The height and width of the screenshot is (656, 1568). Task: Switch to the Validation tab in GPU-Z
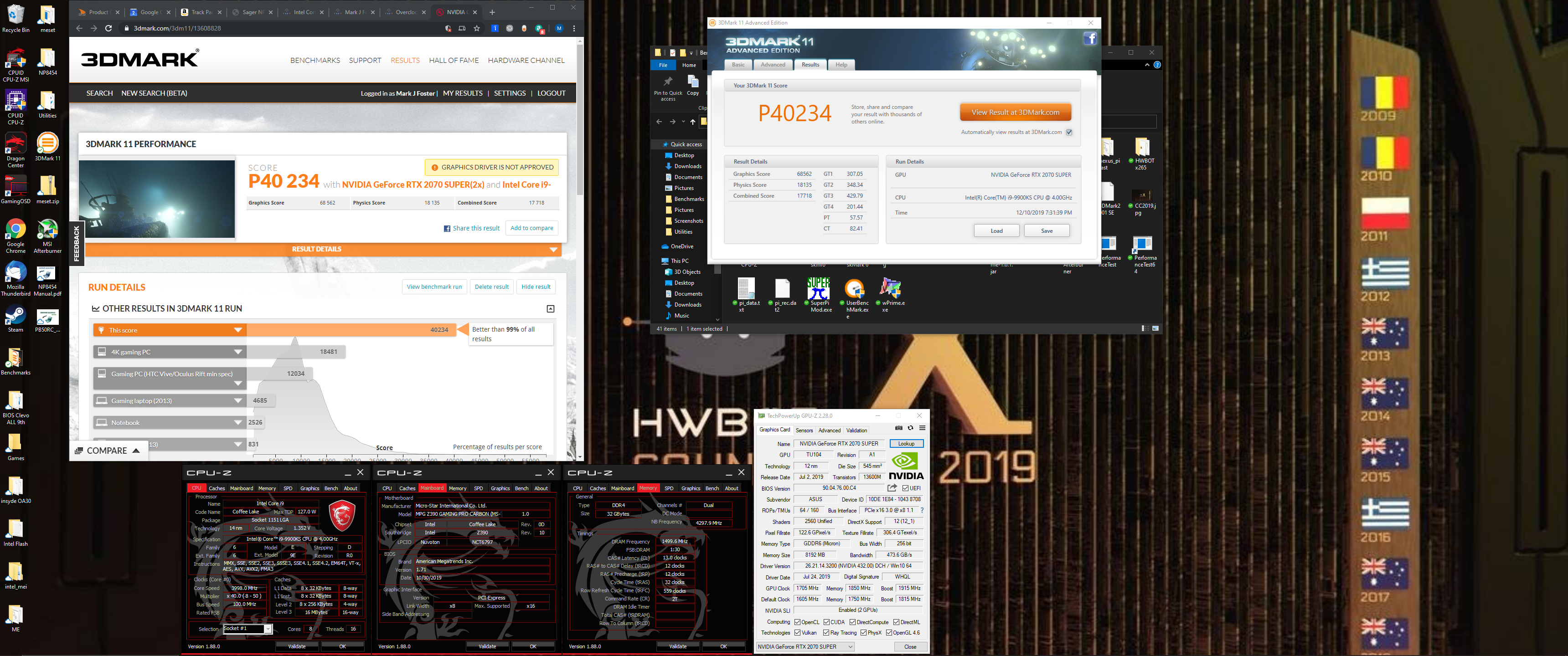click(856, 430)
